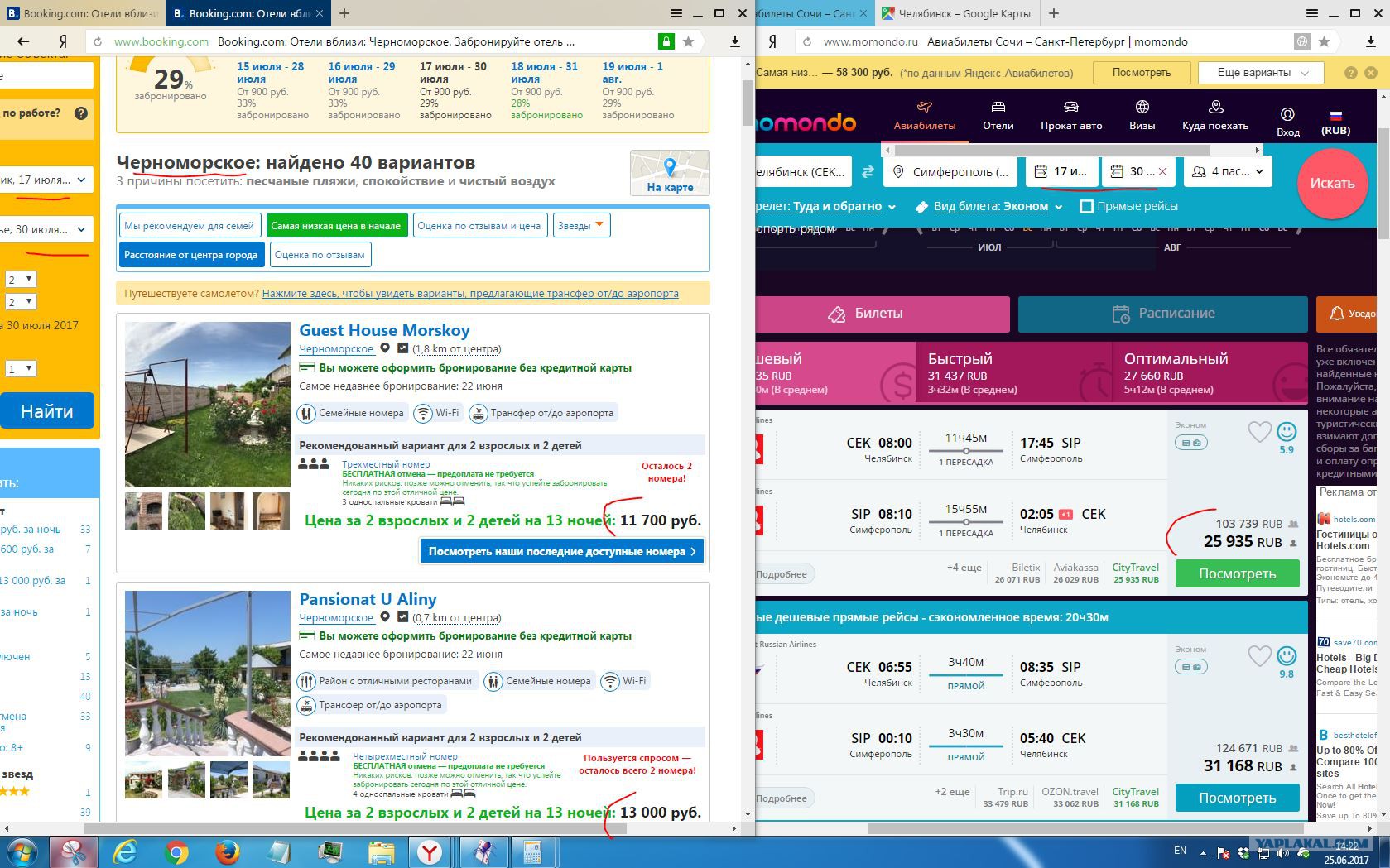Swap origin and destination airports on momondo
This screenshot has width=1390, height=868.
(868, 172)
